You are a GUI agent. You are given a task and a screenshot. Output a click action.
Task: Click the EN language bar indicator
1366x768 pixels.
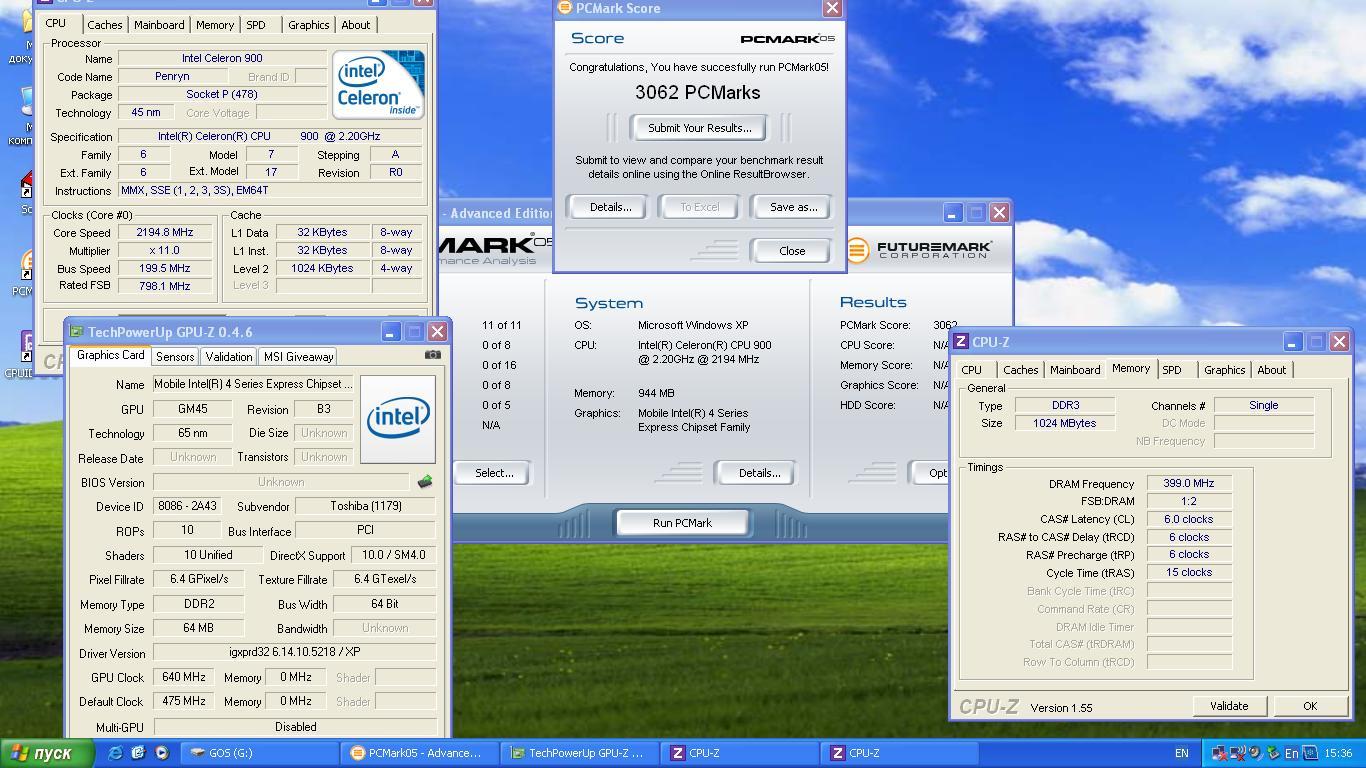click(x=1181, y=753)
